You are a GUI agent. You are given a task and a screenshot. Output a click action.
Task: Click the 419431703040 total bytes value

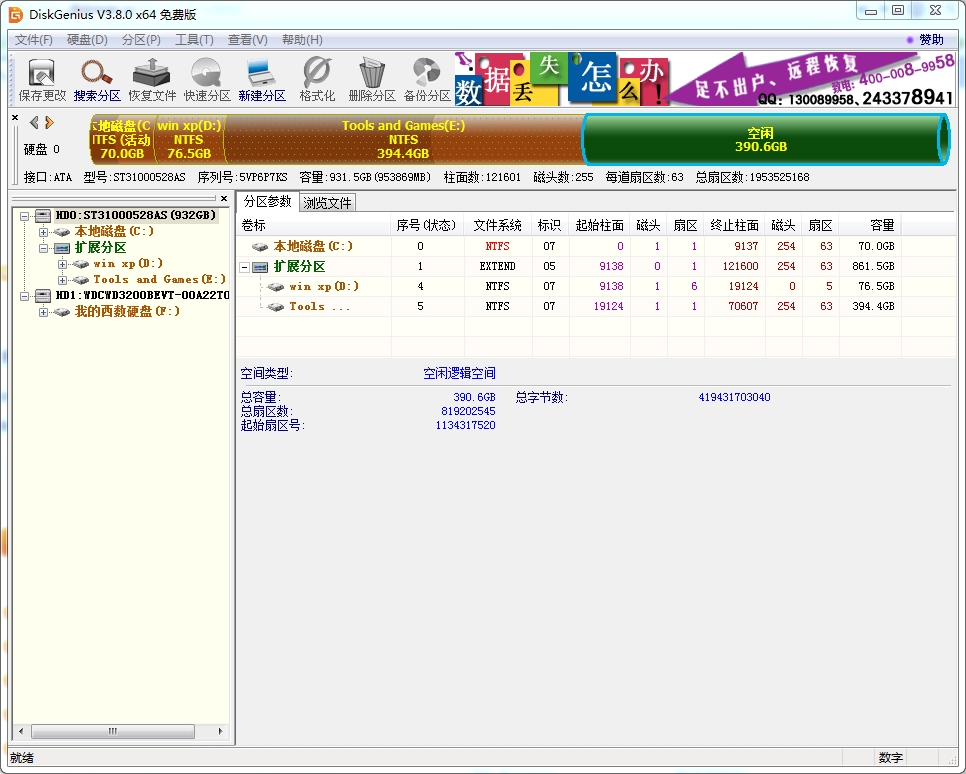[x=734, y=397]
